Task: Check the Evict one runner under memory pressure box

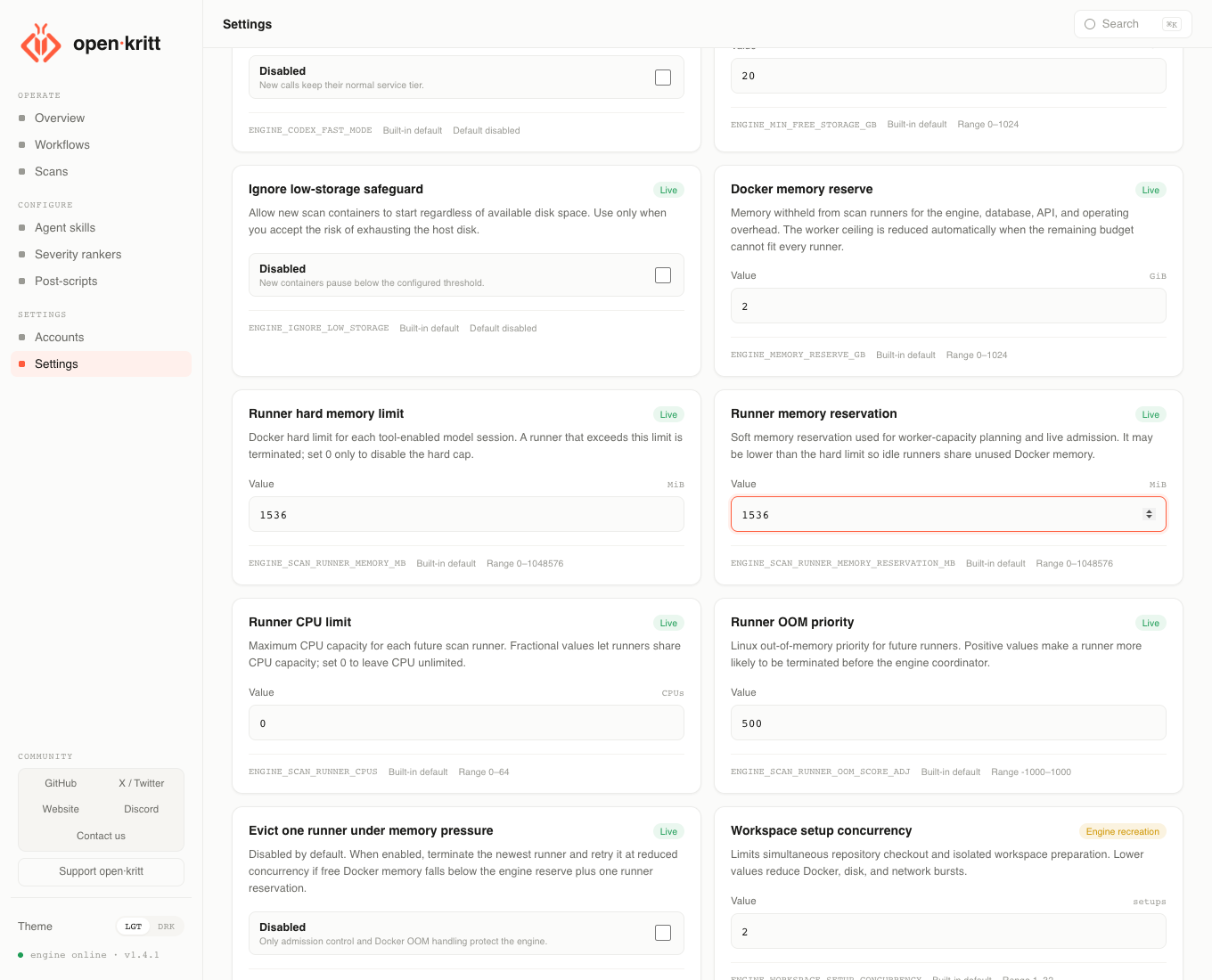Action: click(x=663, y=933)
